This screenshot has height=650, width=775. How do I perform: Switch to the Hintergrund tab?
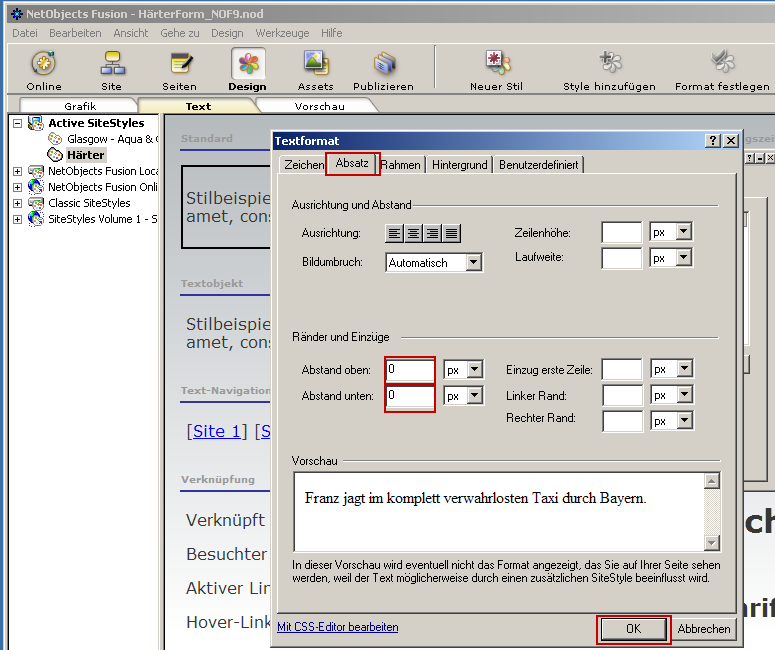(459, 165)
